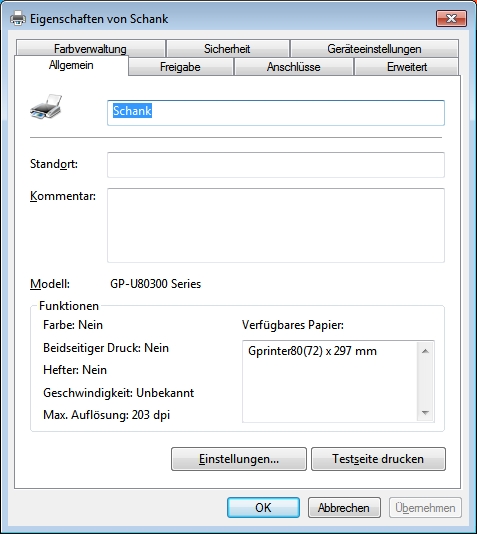
Task: Click the paper list scroll up arrow
Action: [x=425, y=351]
